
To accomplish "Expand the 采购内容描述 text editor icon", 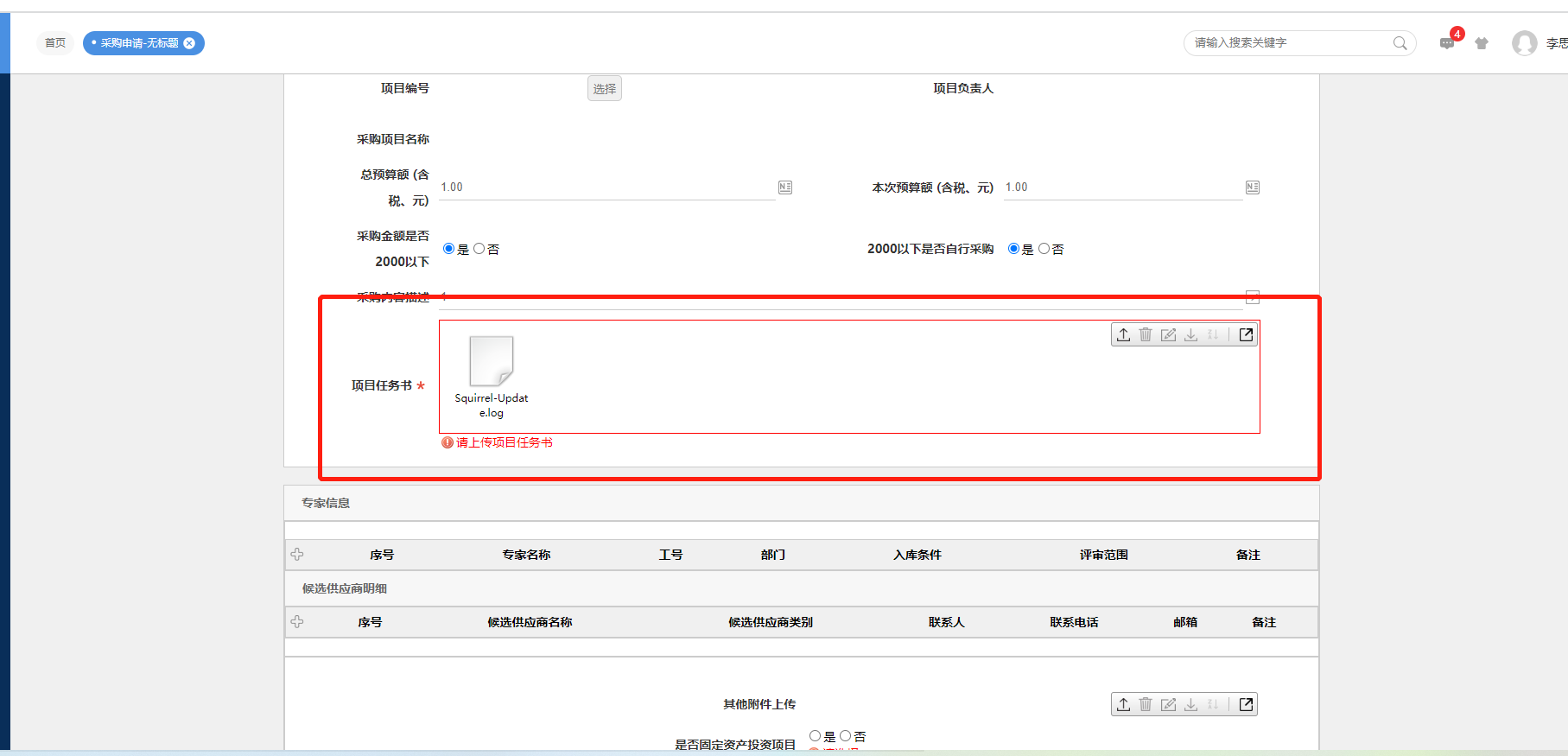I will pyautogui.click(x=1253, y=297).
